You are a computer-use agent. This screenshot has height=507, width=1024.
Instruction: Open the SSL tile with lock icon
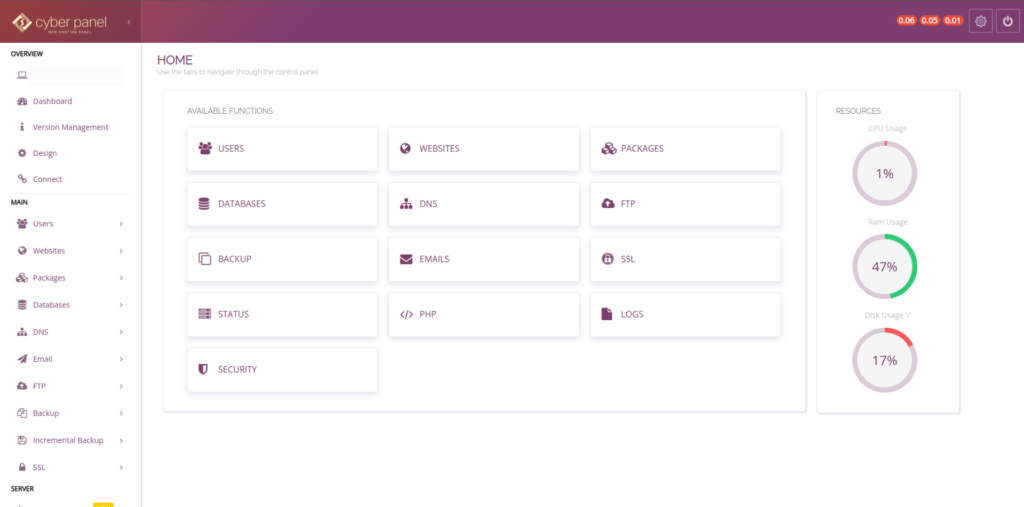684,259
